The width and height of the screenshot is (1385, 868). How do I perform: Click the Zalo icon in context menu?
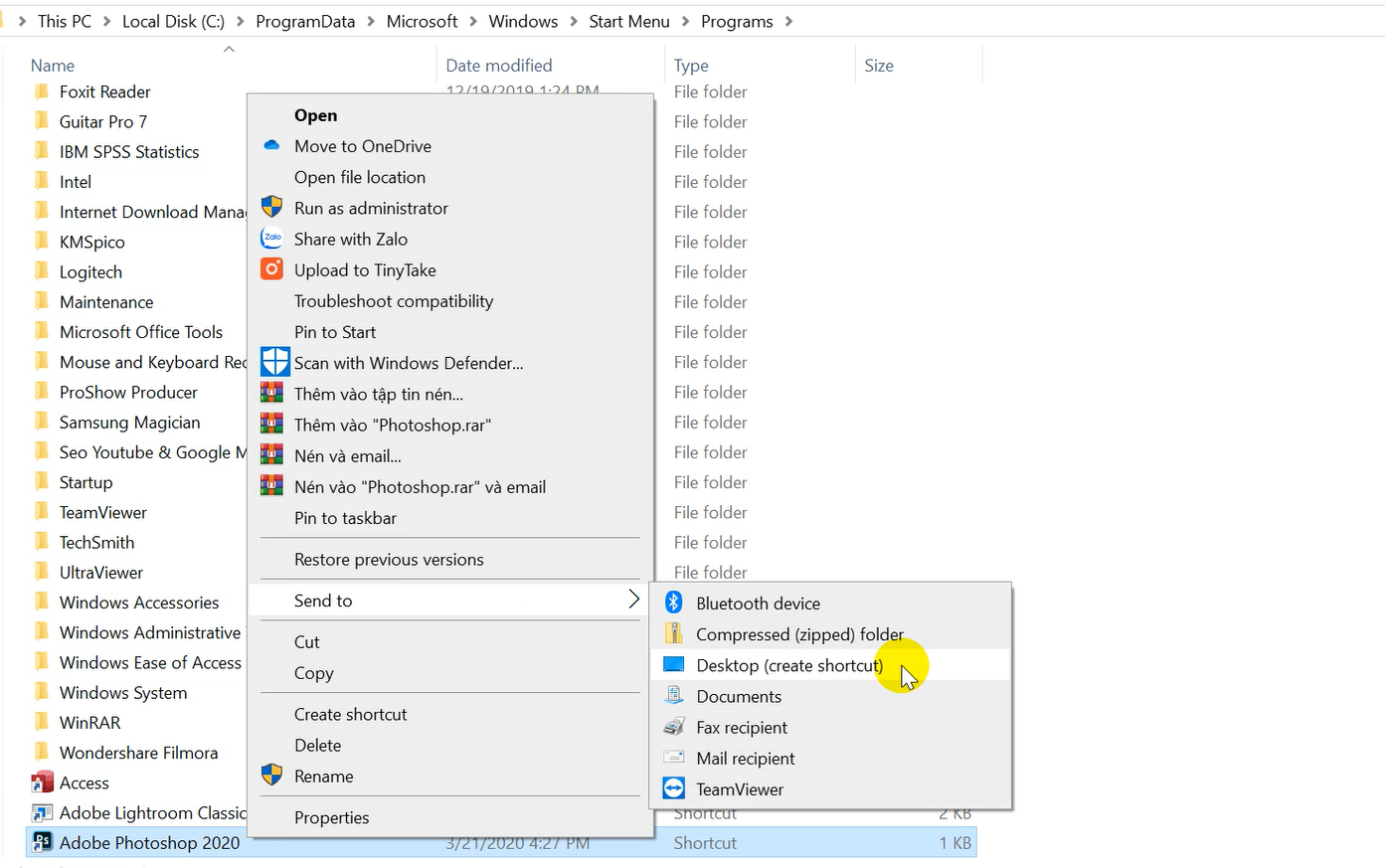[x=271, y=238]
